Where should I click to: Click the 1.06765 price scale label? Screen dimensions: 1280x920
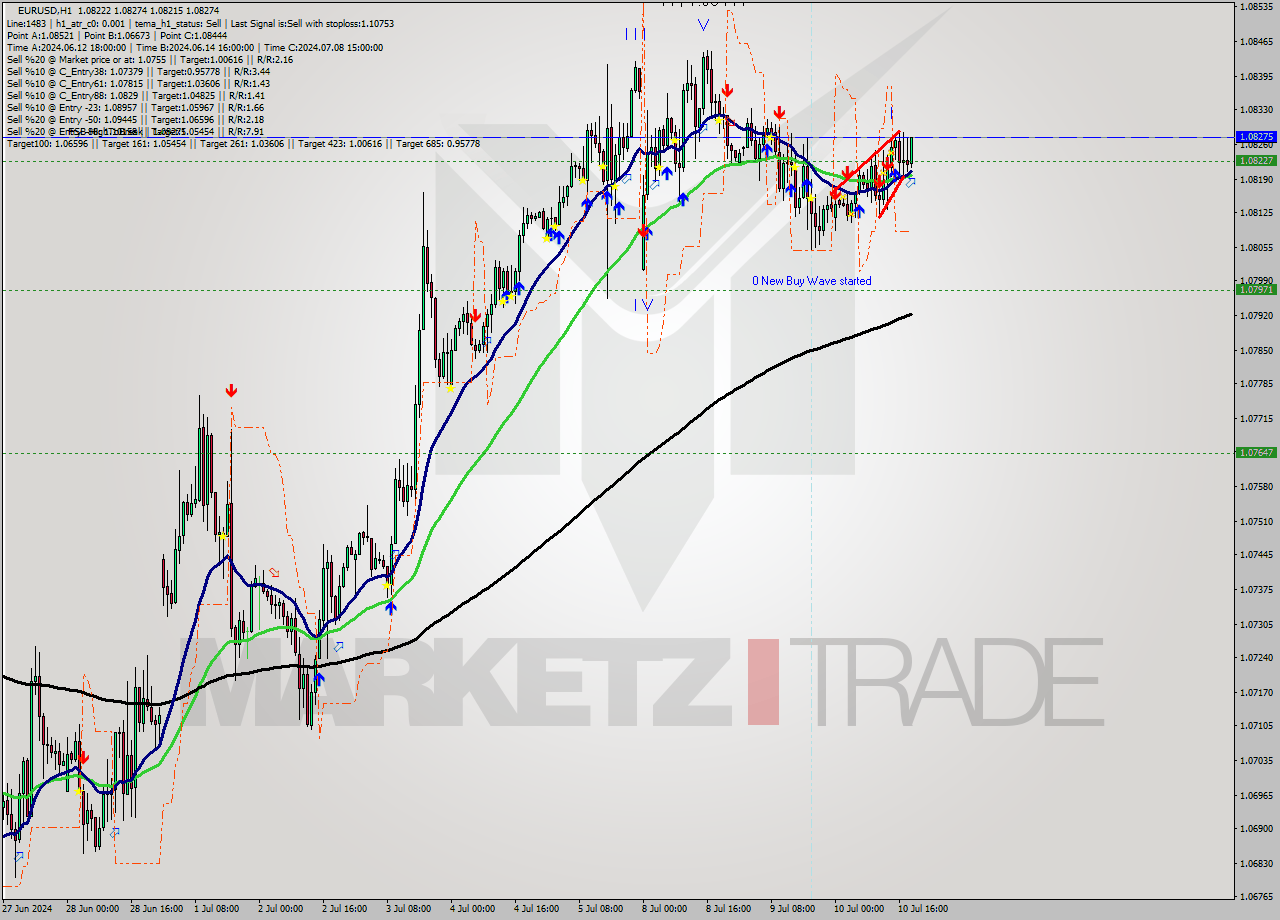click(x=1255, y=896)
